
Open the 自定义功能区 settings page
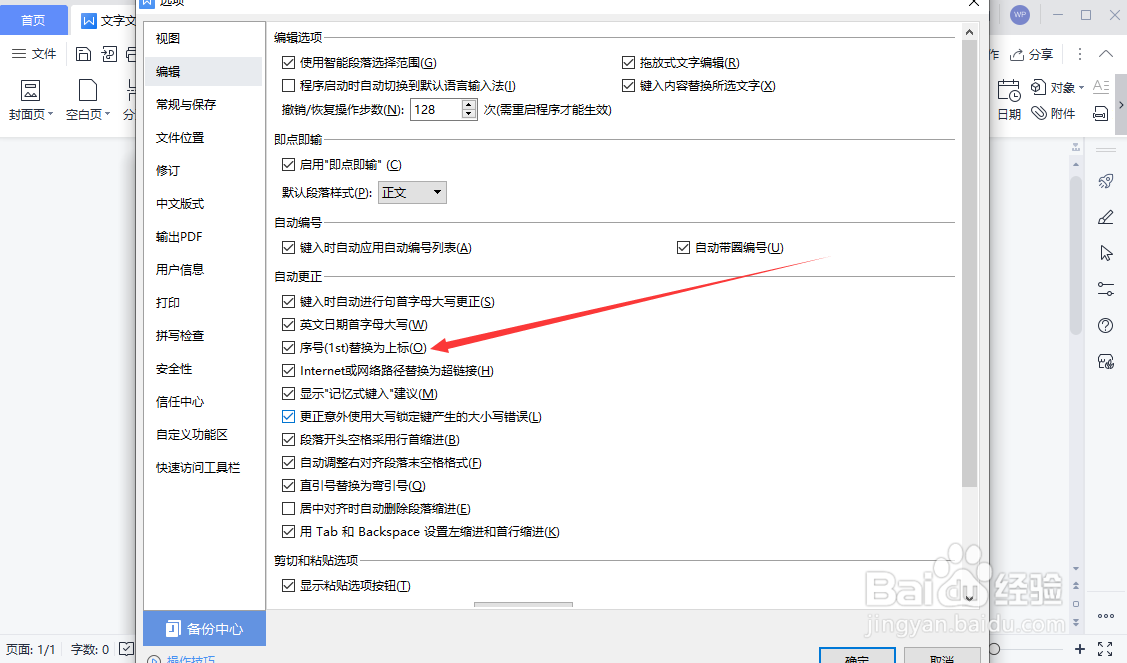[190, 434]
